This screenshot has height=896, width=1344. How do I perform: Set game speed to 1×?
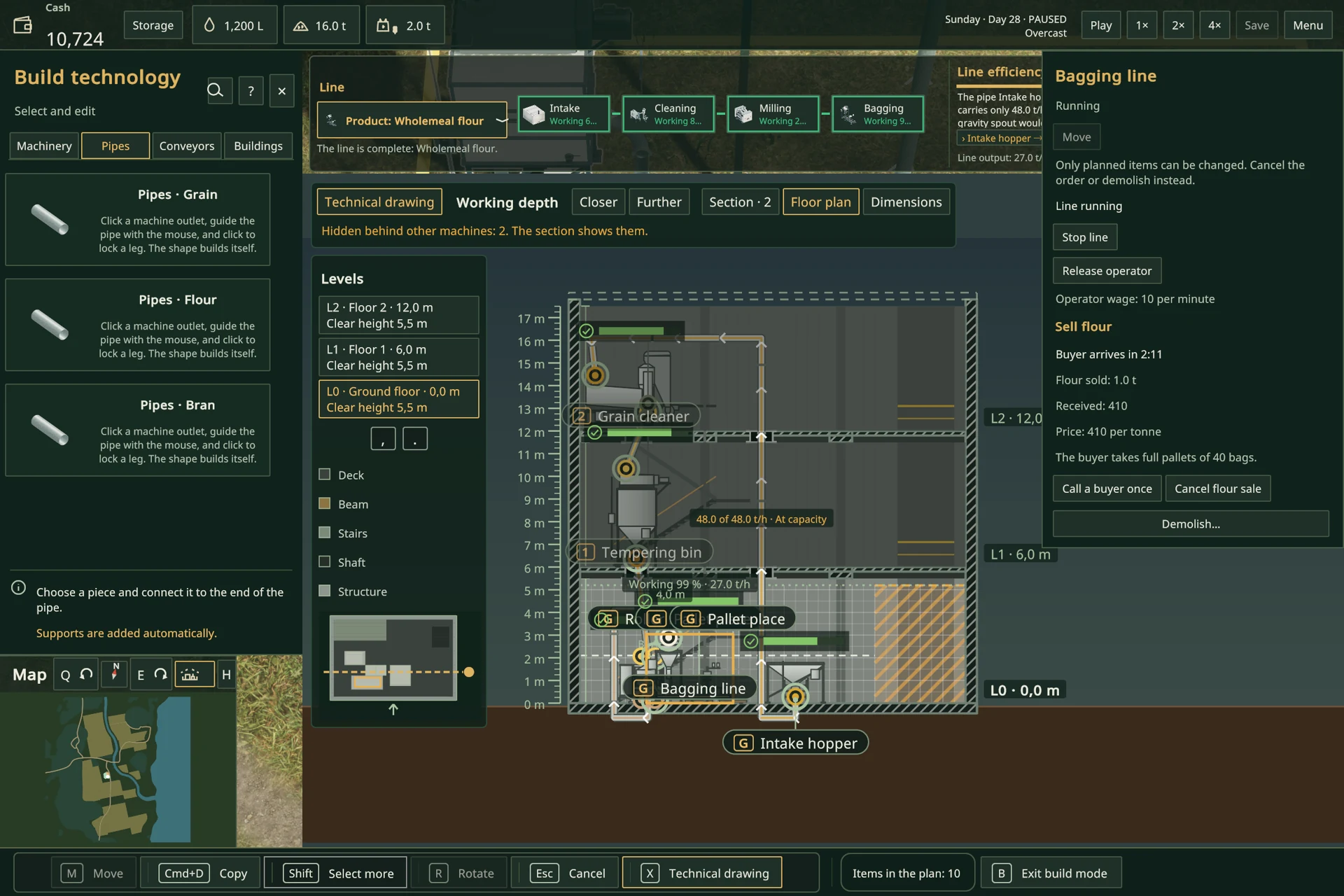pyautogui.click(x=1142, y=25)
